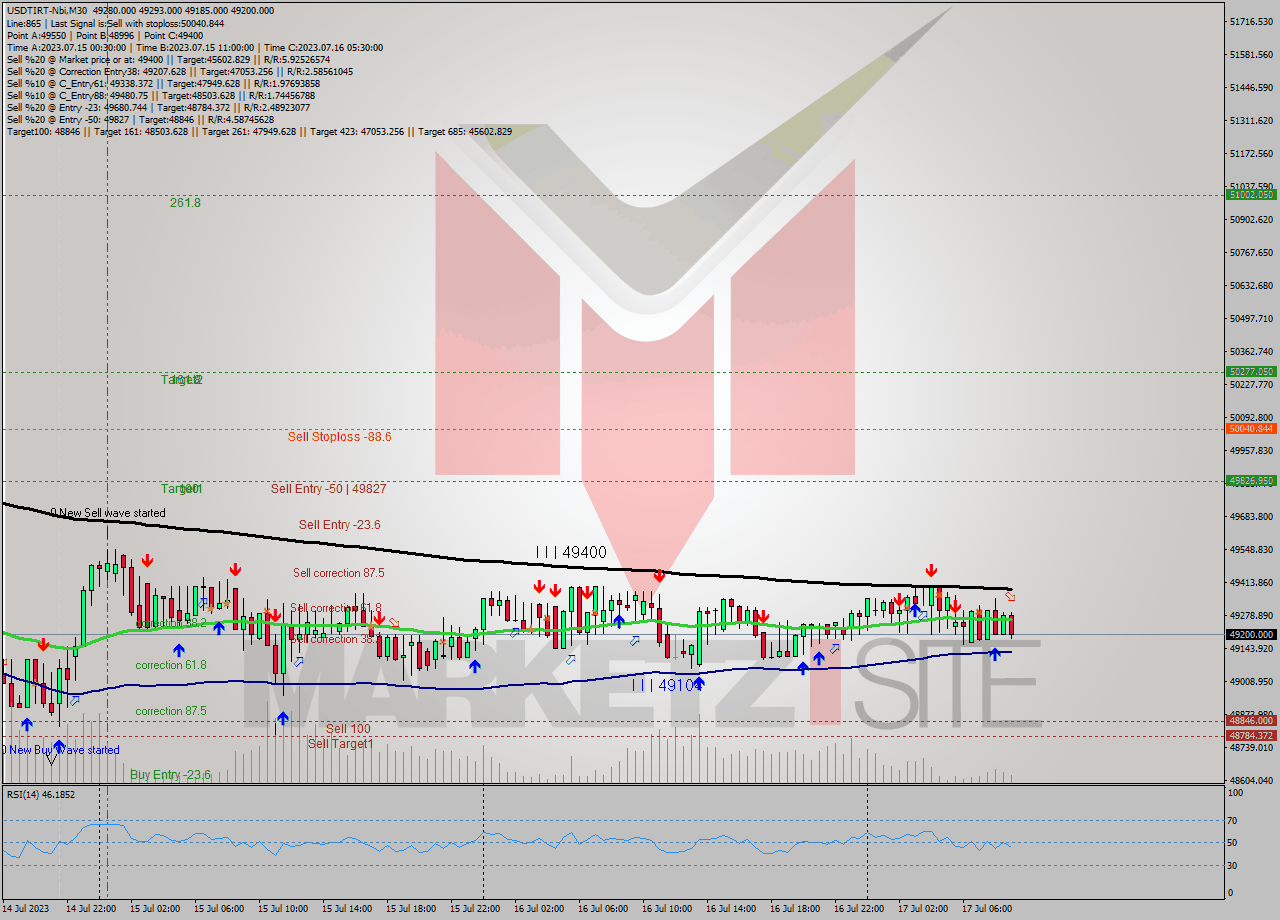
Task: Click the RSI axis value 70
Action: tap(1234, 820)
